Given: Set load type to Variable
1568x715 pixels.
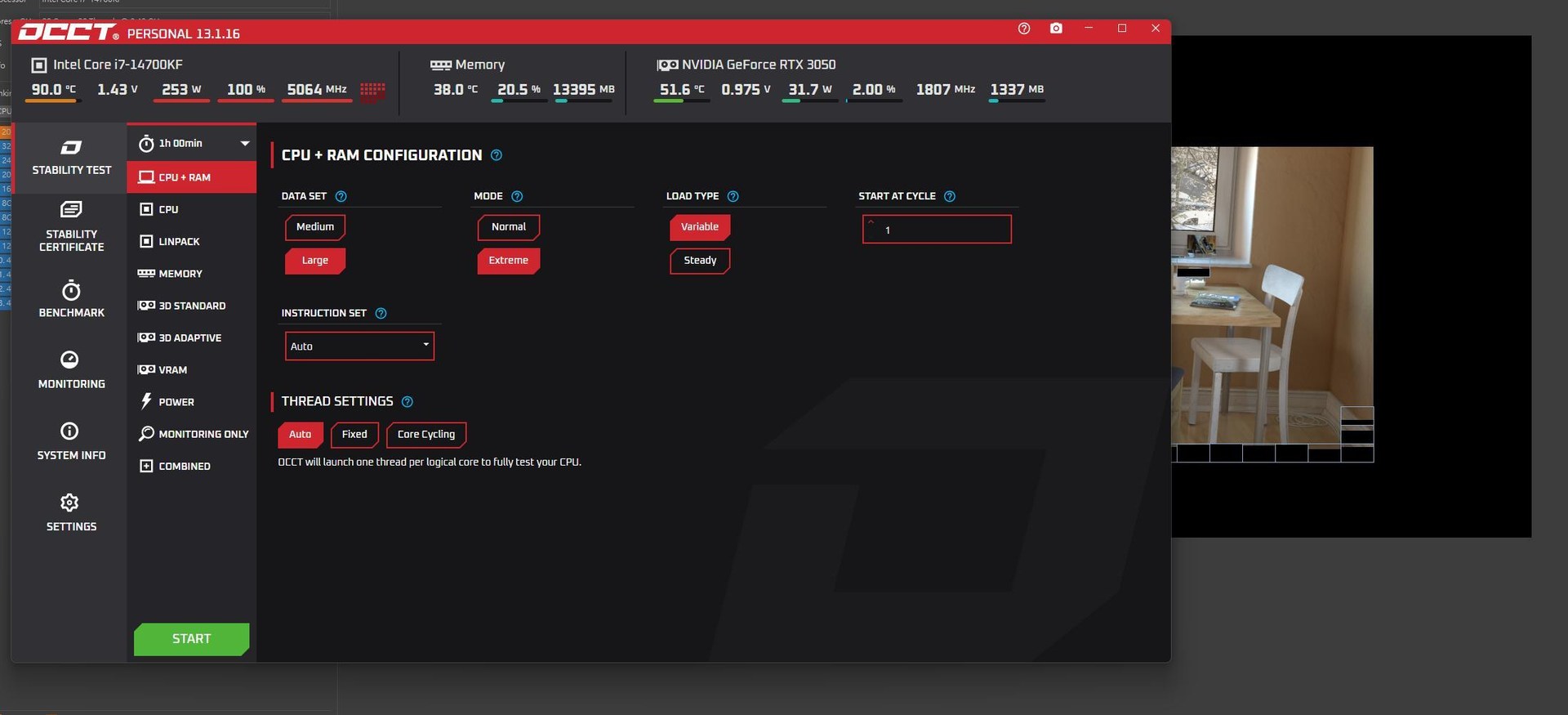Looking at the screenshot, I should [700, 227].
